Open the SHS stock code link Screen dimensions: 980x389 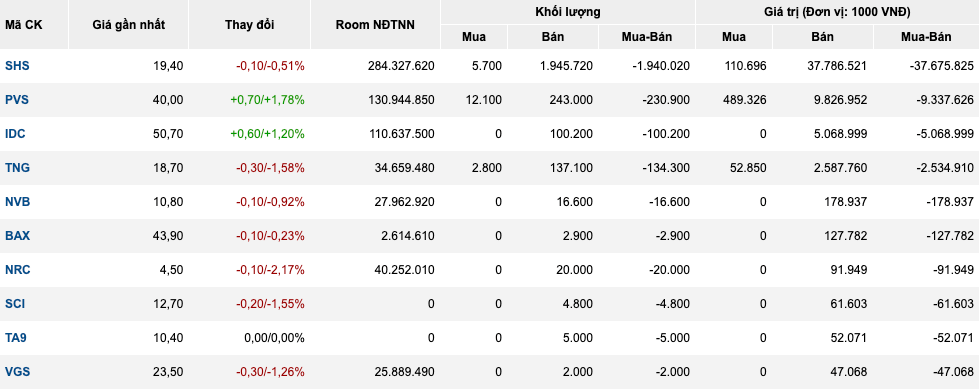(x=17, y=66)
